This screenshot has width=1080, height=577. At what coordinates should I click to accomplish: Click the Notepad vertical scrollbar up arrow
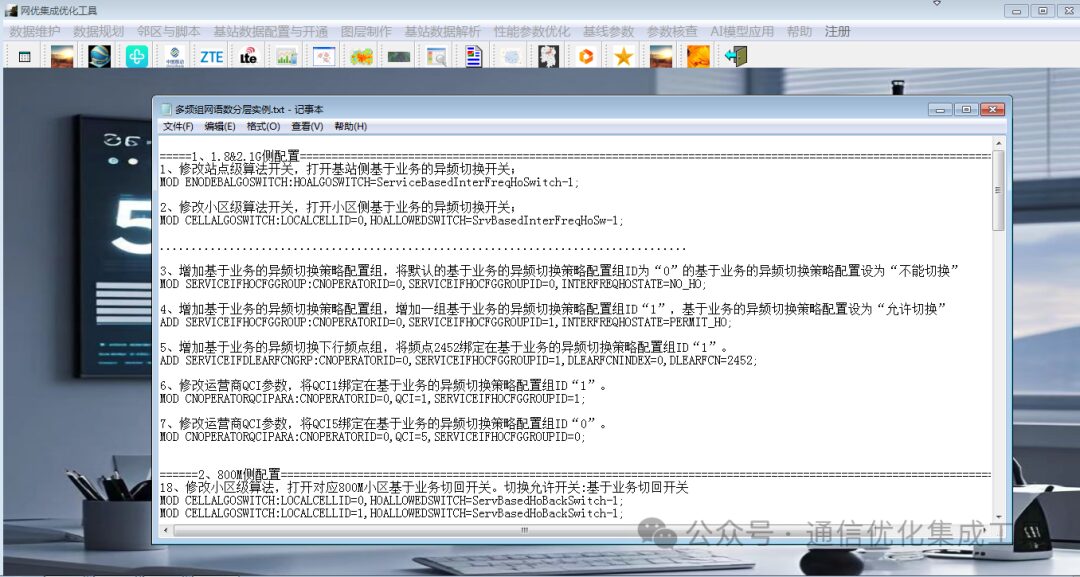[998, 143]
